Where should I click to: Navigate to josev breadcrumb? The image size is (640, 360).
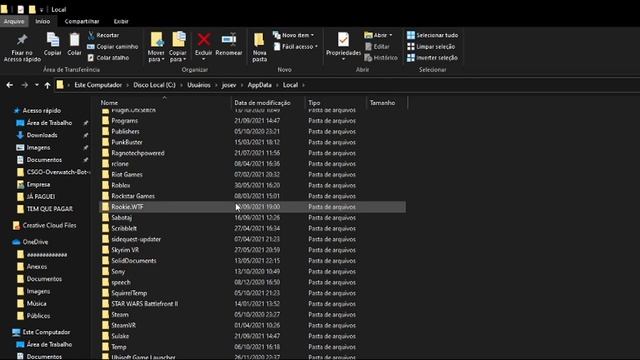coord(229,85)
